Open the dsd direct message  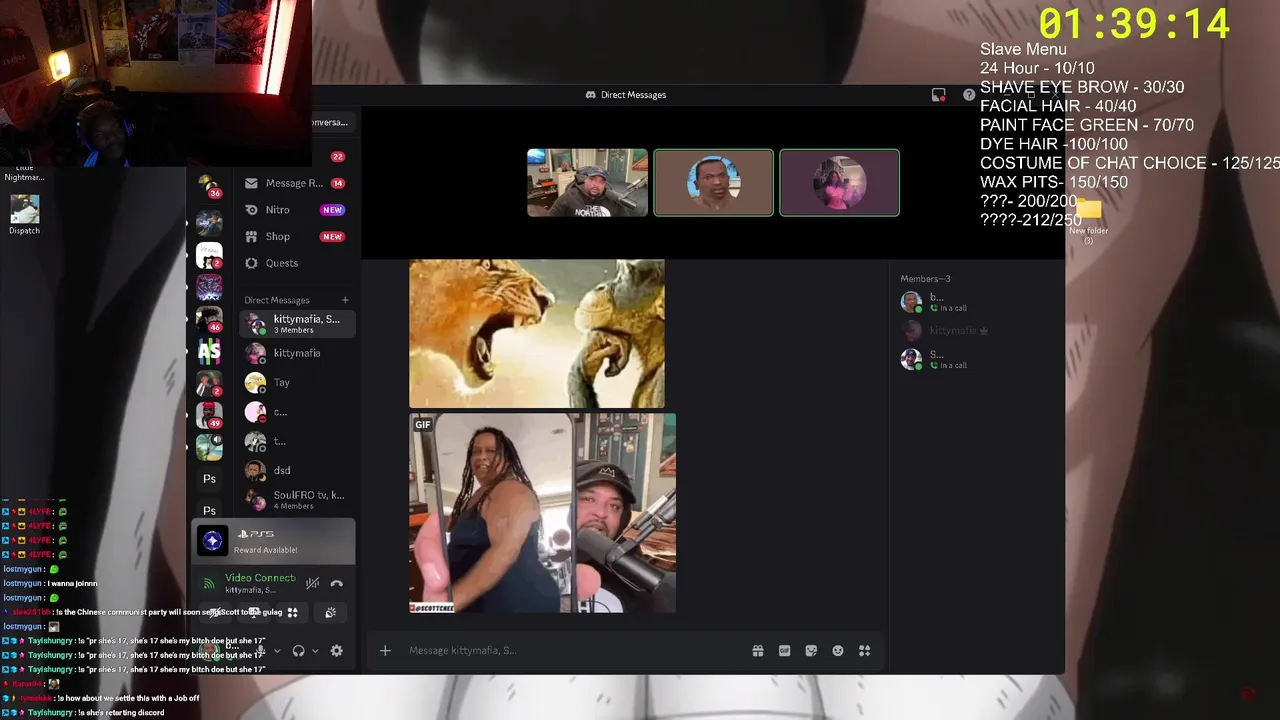coord(296,470)
